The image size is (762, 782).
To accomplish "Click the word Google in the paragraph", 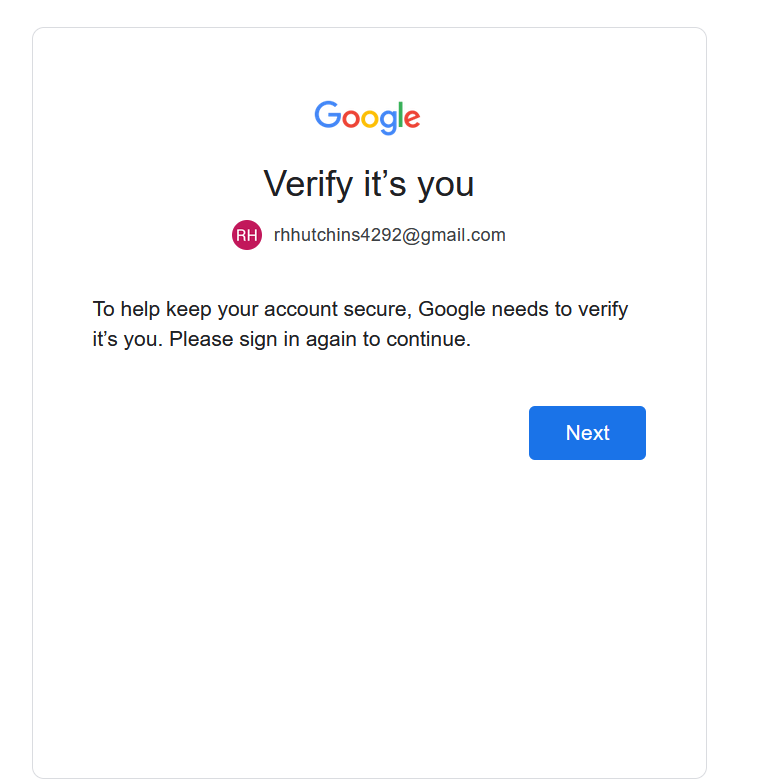I will [452, 309].
